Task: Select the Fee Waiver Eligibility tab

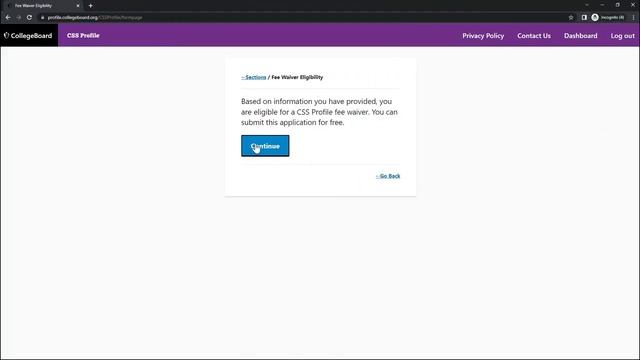Action: (42, 6)
